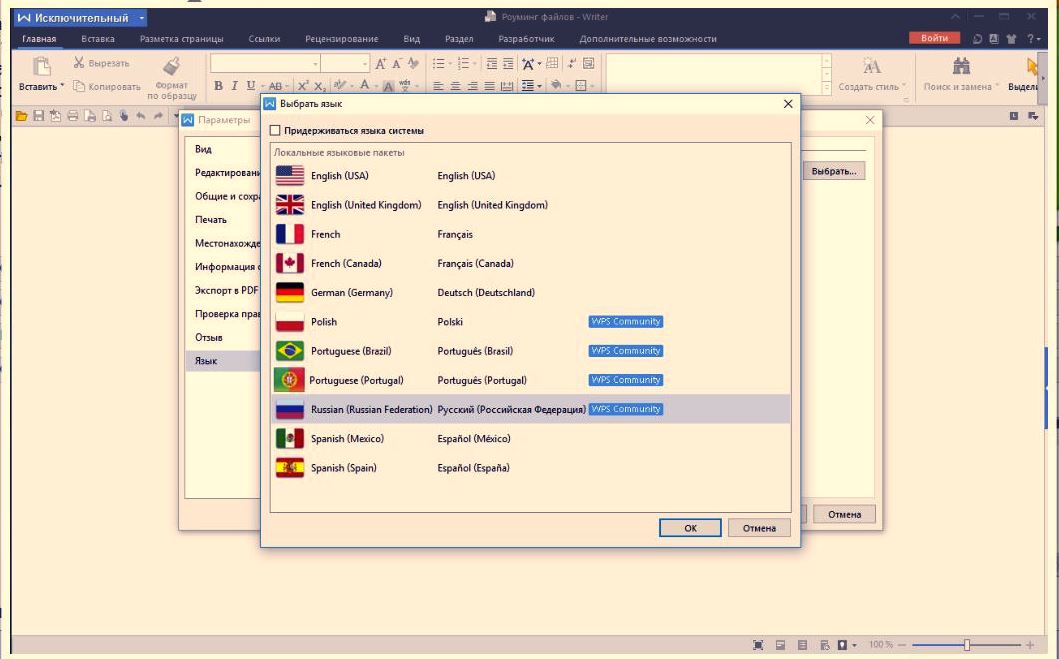Click Отмена button in Параметры window

pos(844,515)
